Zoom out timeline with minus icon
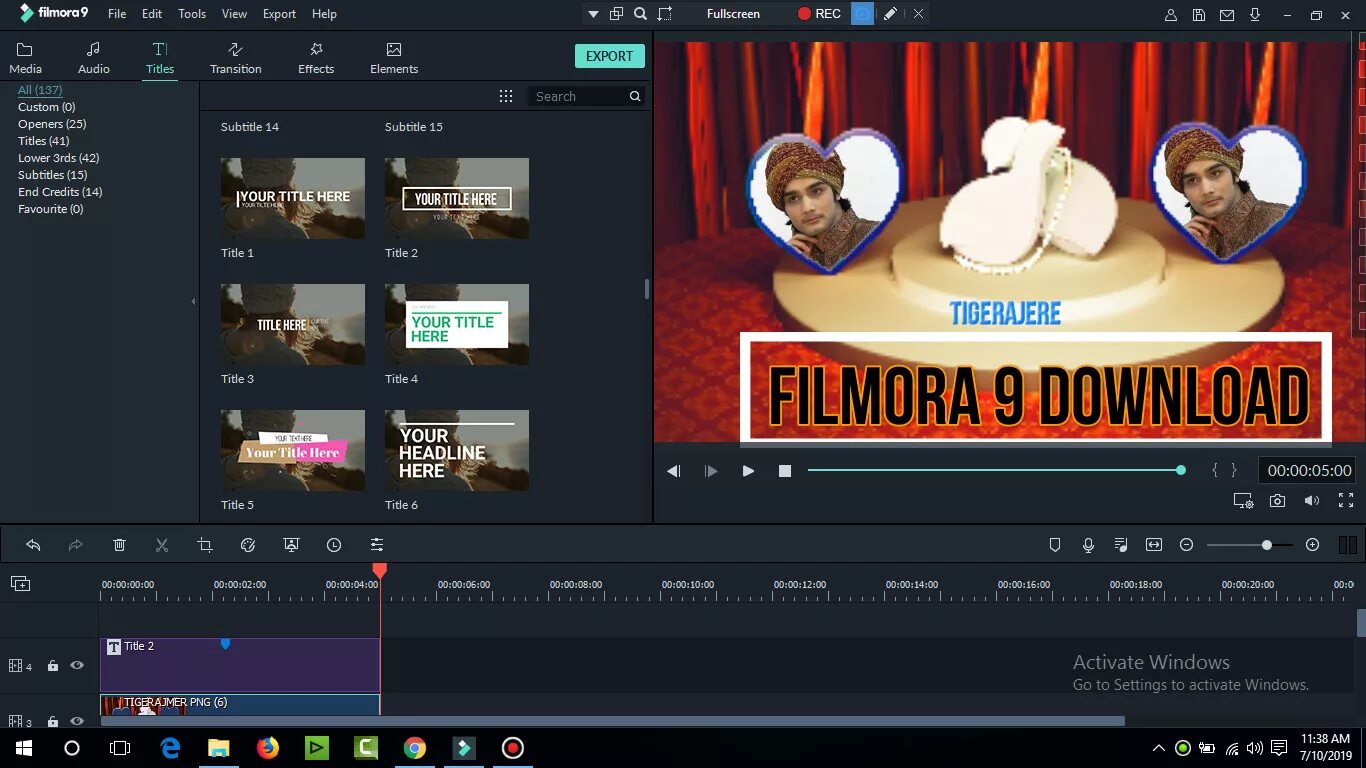The width and height of the screenshot is (1366, 768). point(1187,545)
